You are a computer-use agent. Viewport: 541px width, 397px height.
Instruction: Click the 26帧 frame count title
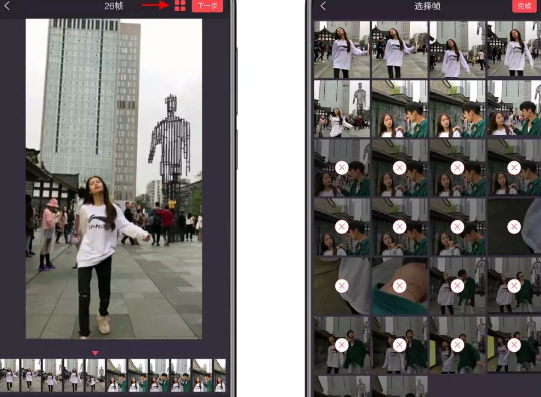pos(114,6)
